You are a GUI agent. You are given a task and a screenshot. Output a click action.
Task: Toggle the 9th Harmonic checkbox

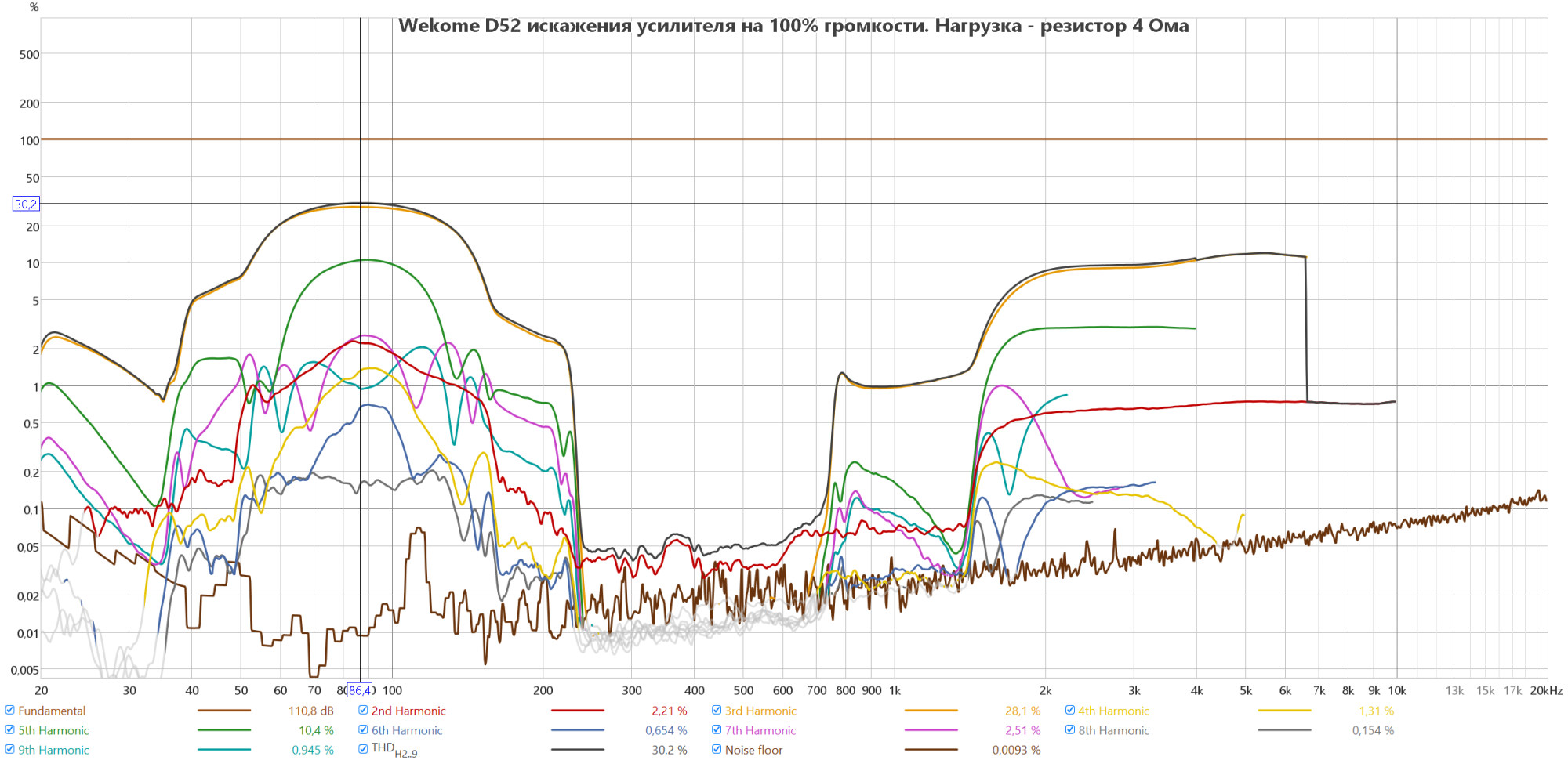[10, 749]
